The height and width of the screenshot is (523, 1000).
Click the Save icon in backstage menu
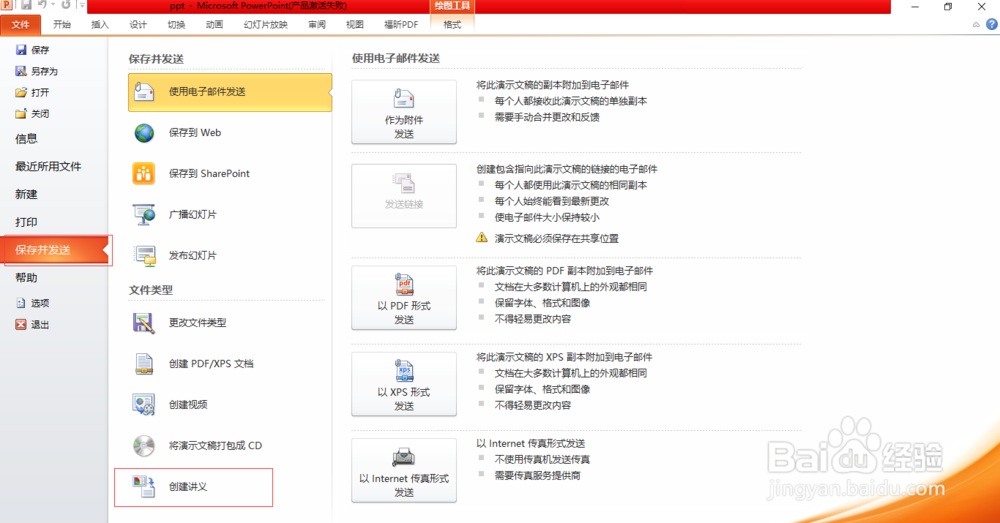[x=21, y=50]
